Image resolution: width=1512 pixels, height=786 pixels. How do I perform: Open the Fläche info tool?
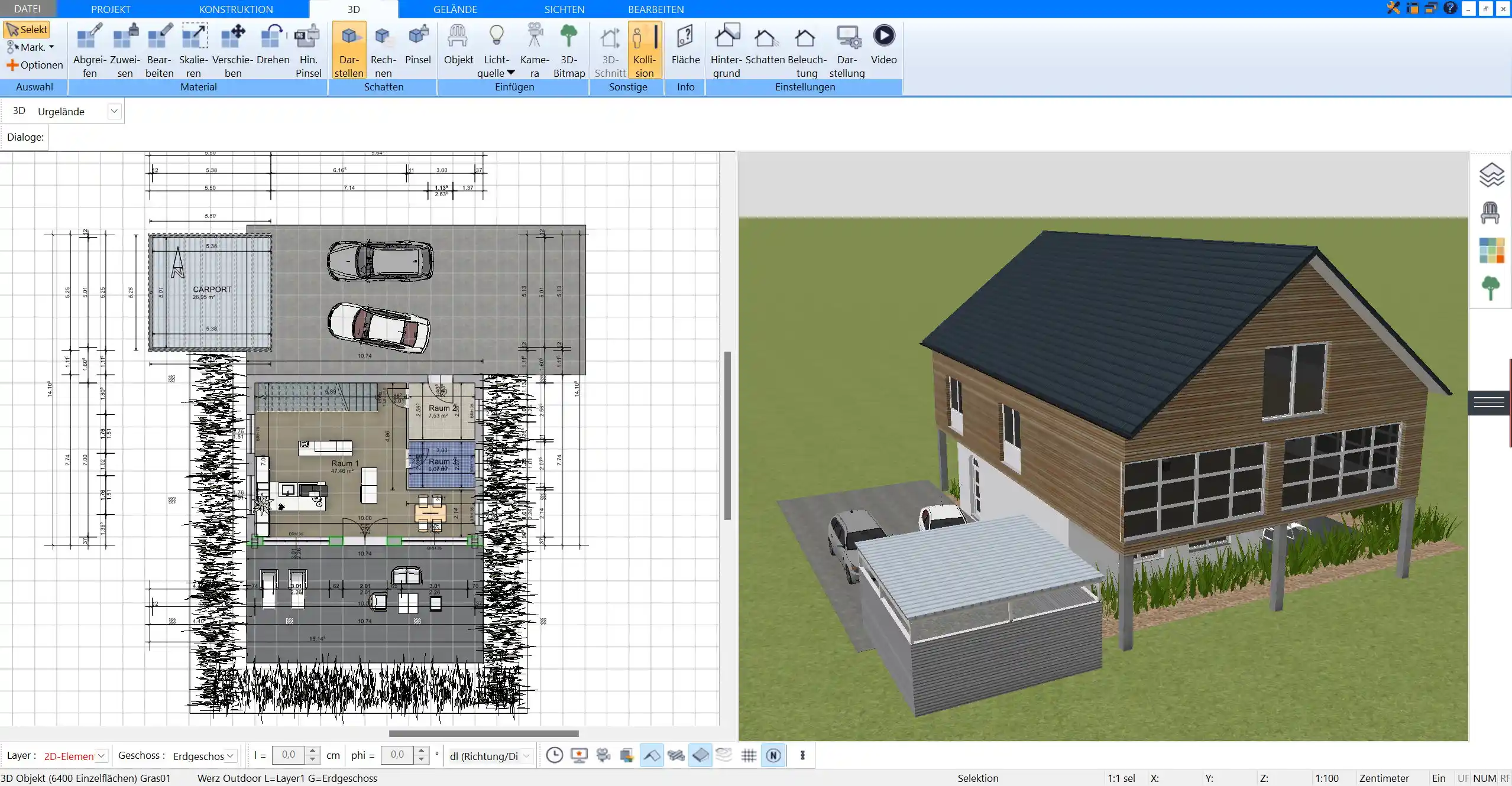click(685, 44)
